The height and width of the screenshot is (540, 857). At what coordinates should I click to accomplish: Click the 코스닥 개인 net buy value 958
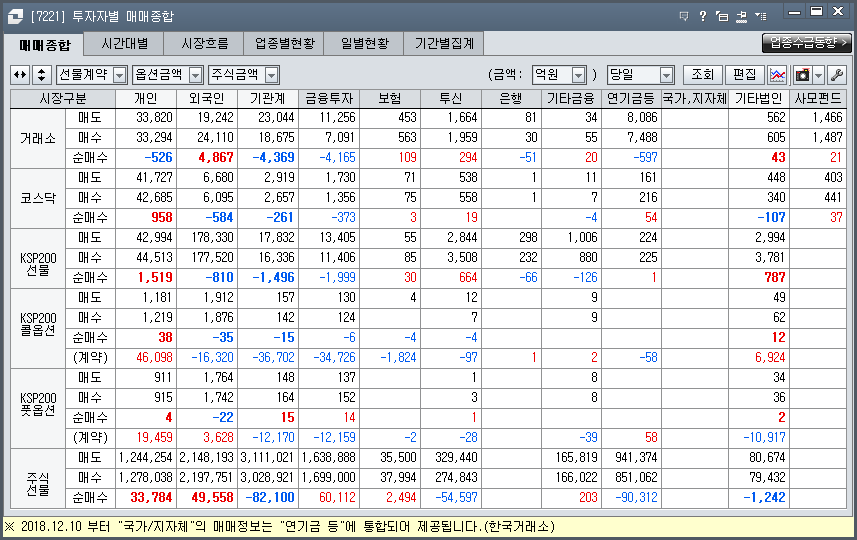point(162,218)
